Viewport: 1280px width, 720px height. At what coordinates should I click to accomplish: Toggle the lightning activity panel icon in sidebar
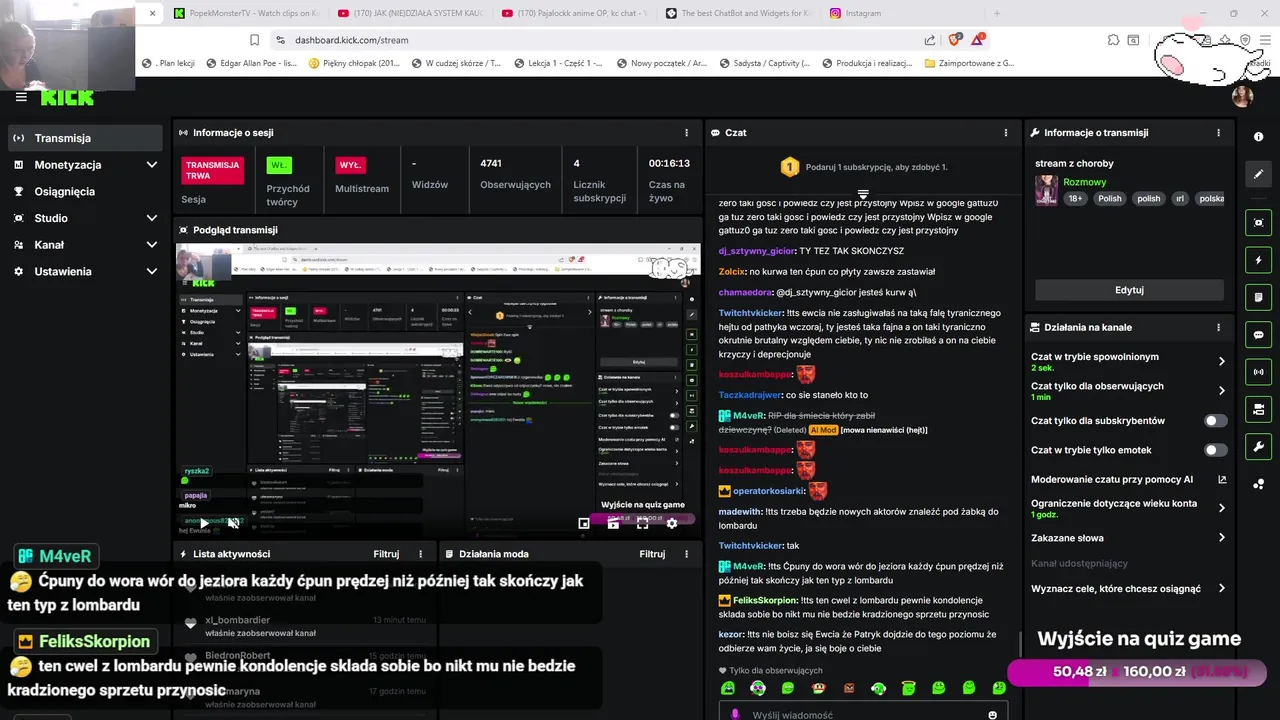1258,260
